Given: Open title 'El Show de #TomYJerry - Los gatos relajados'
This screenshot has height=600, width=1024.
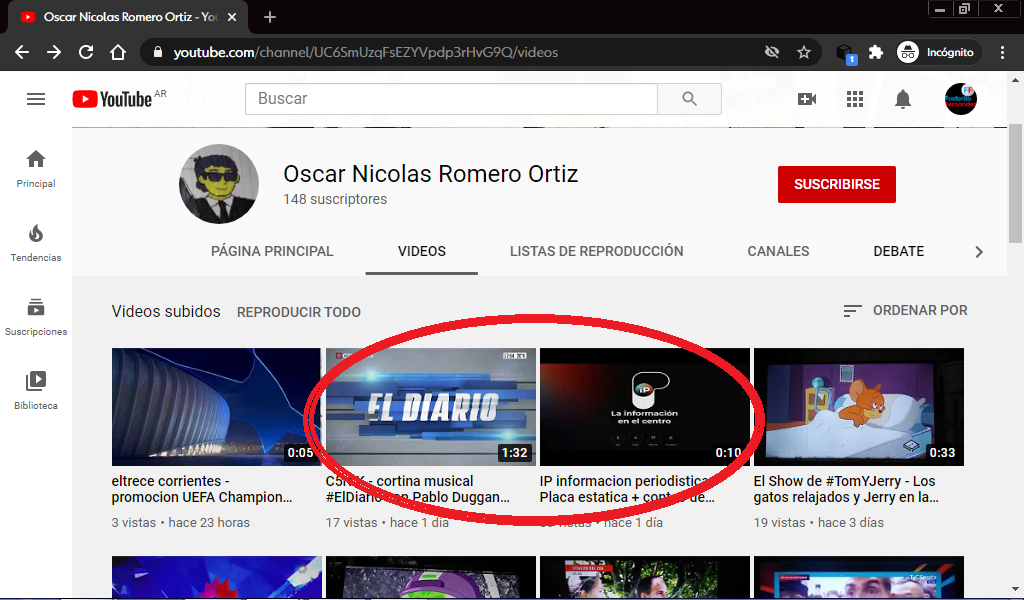Looking at the screenshot, I should [846, 489].
